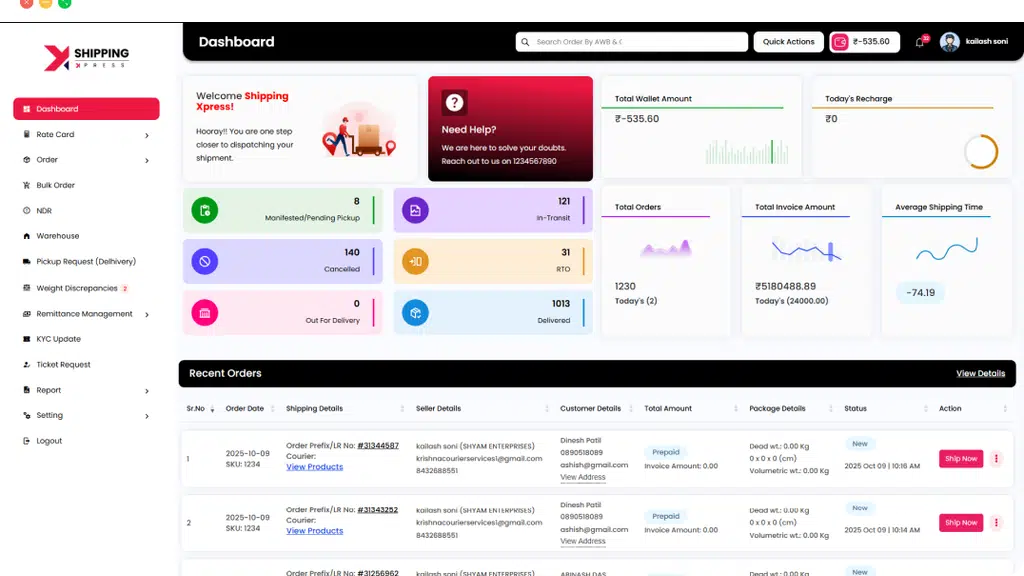Screen dimensions: 1024x576
Task: Open View Products for order #31343252
Action: pos(314,531)
